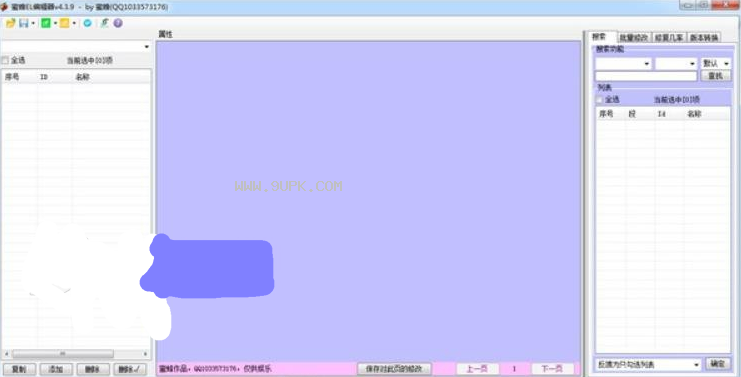Image resolution: width=741 pixels, height=377 pixels.
Task: Click the 查找 search button
Action: click(x=715, y=76)
